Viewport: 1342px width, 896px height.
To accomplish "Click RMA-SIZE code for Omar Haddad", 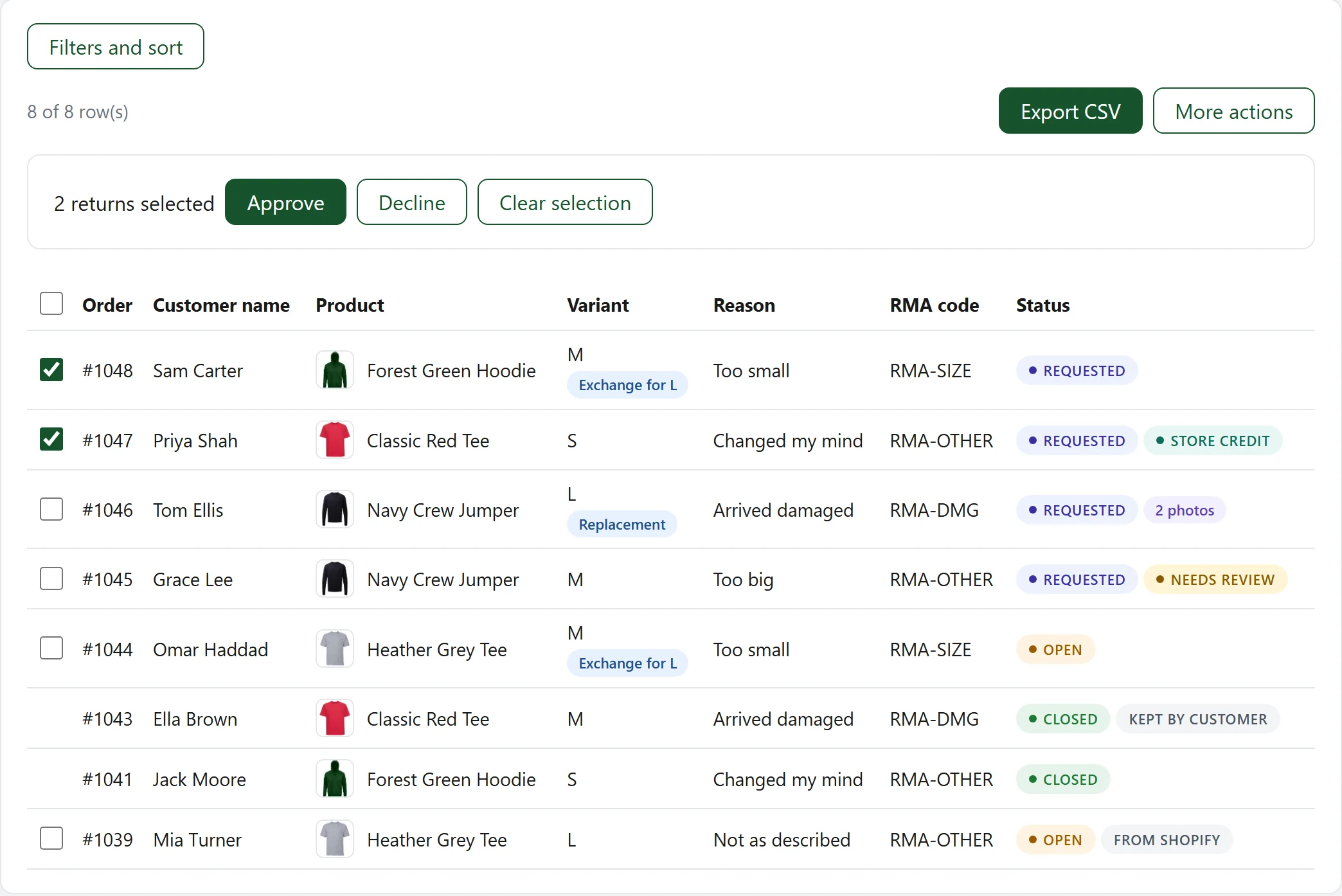I will 930,650.
